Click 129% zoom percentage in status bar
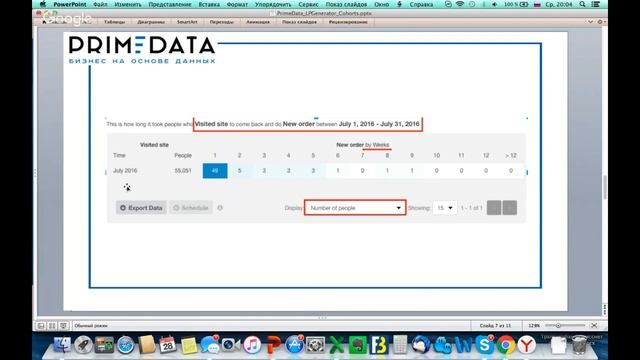 pos(534,326)
